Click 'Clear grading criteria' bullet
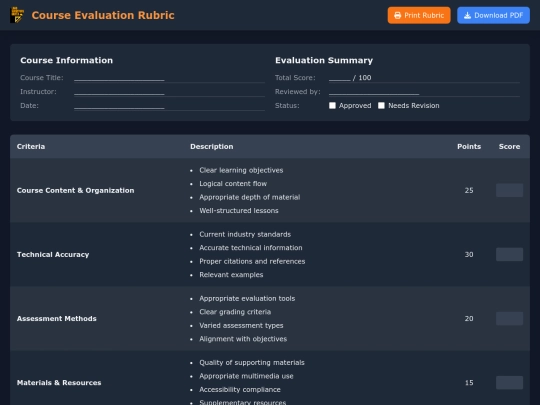The height and width of the screenshot is (405, 540). [x=235, y=312]
